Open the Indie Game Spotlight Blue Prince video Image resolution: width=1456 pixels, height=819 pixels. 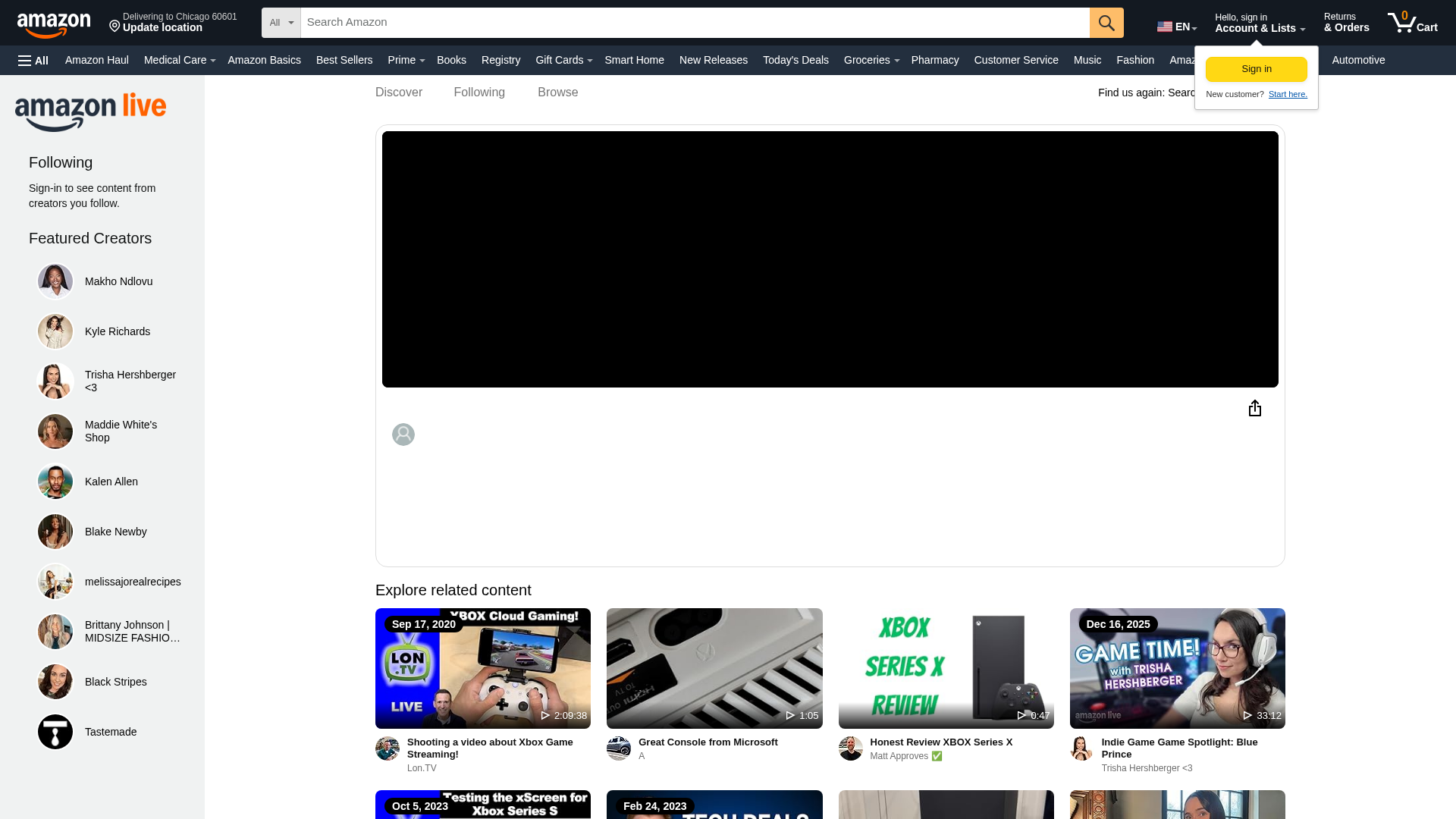click(x=1176, y=667)
